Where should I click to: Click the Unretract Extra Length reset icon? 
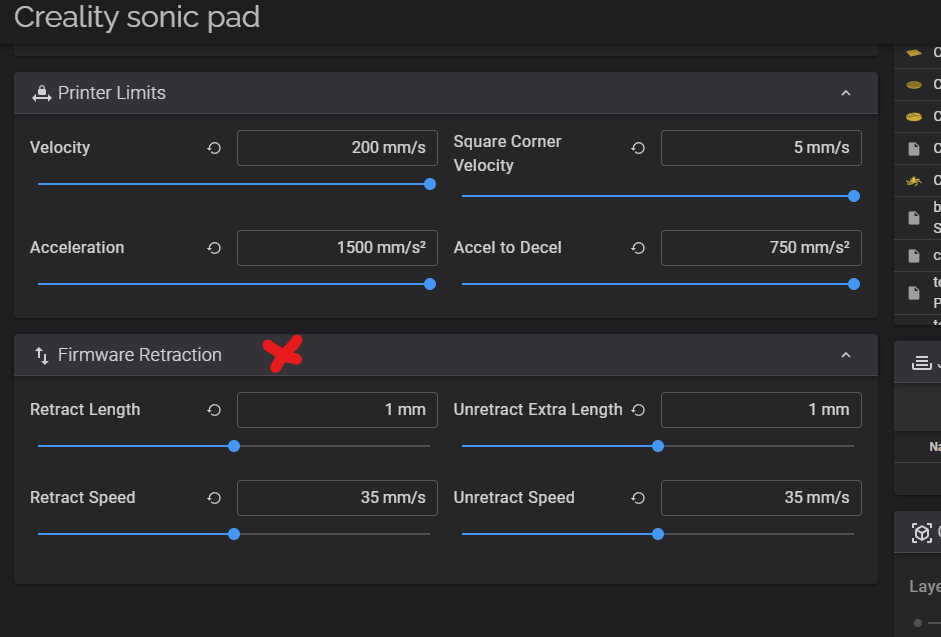coord(638,410)
